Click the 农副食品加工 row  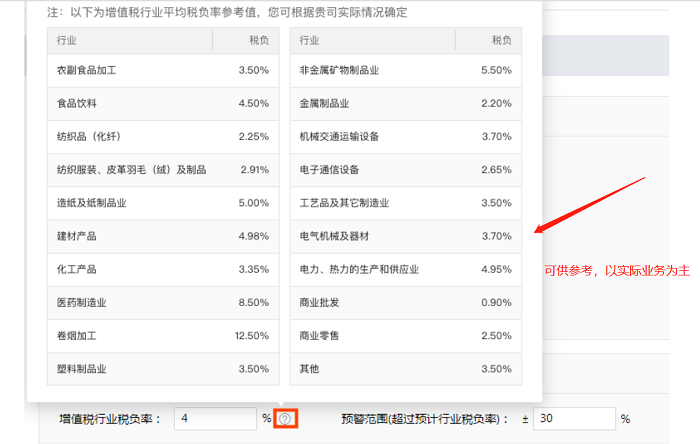click(x=162, y=70)
